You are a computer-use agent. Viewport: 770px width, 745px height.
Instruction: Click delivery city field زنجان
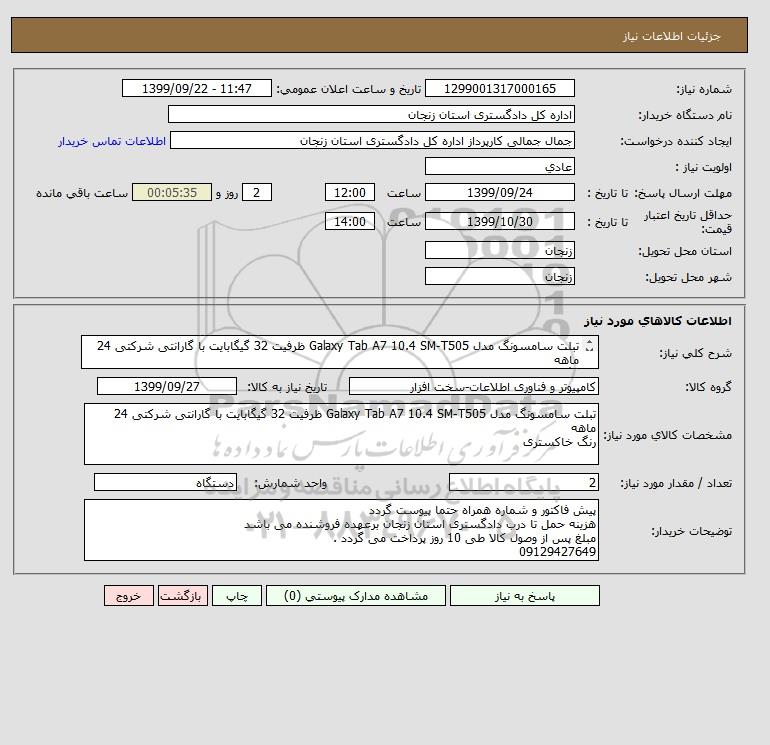pyautogui.click(x=499, y=276)
